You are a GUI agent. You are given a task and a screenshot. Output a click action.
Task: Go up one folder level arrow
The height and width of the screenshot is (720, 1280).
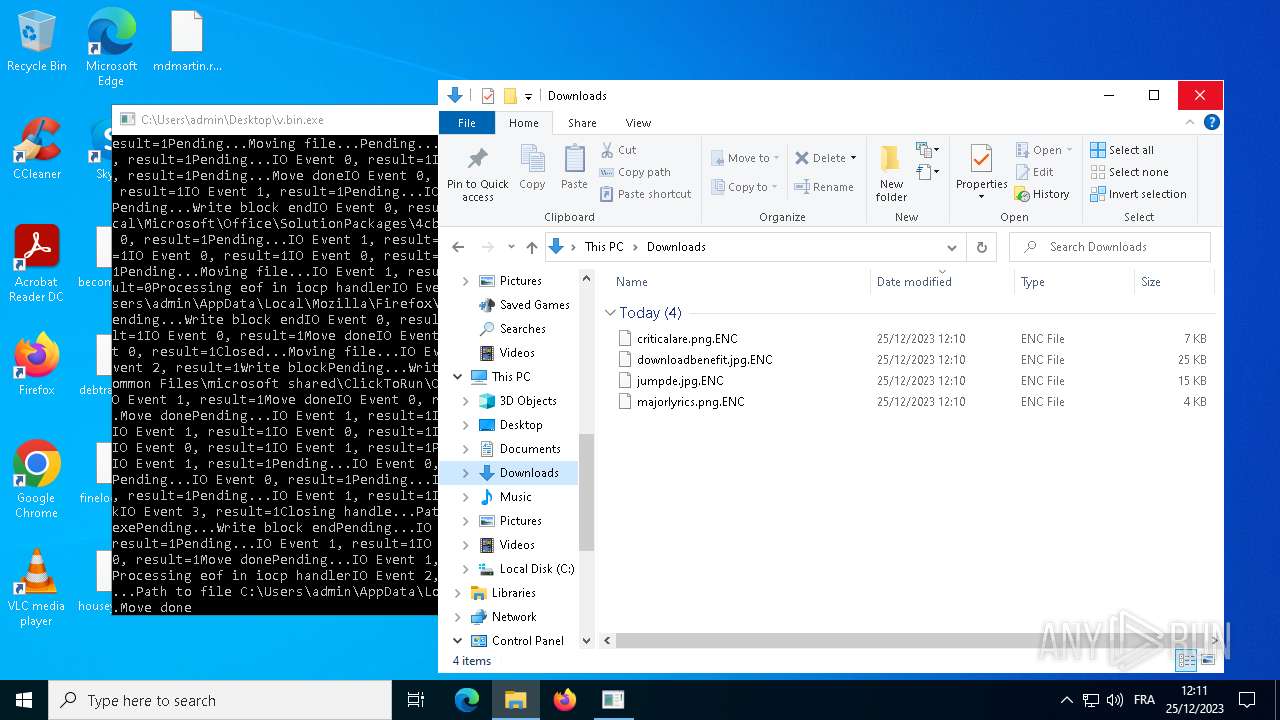532,247
